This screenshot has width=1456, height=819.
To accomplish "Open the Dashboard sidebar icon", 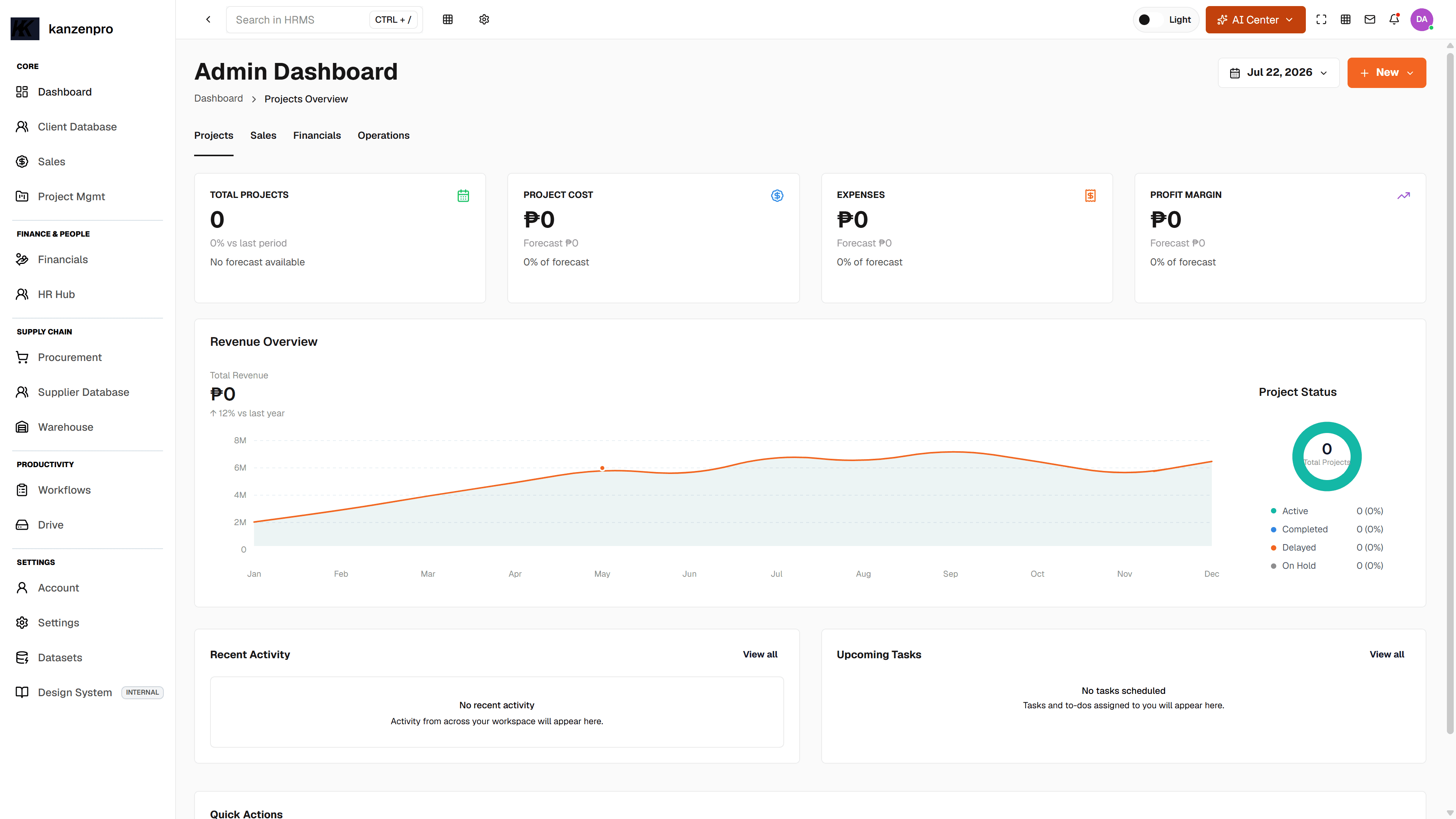I will pos(22,91).
